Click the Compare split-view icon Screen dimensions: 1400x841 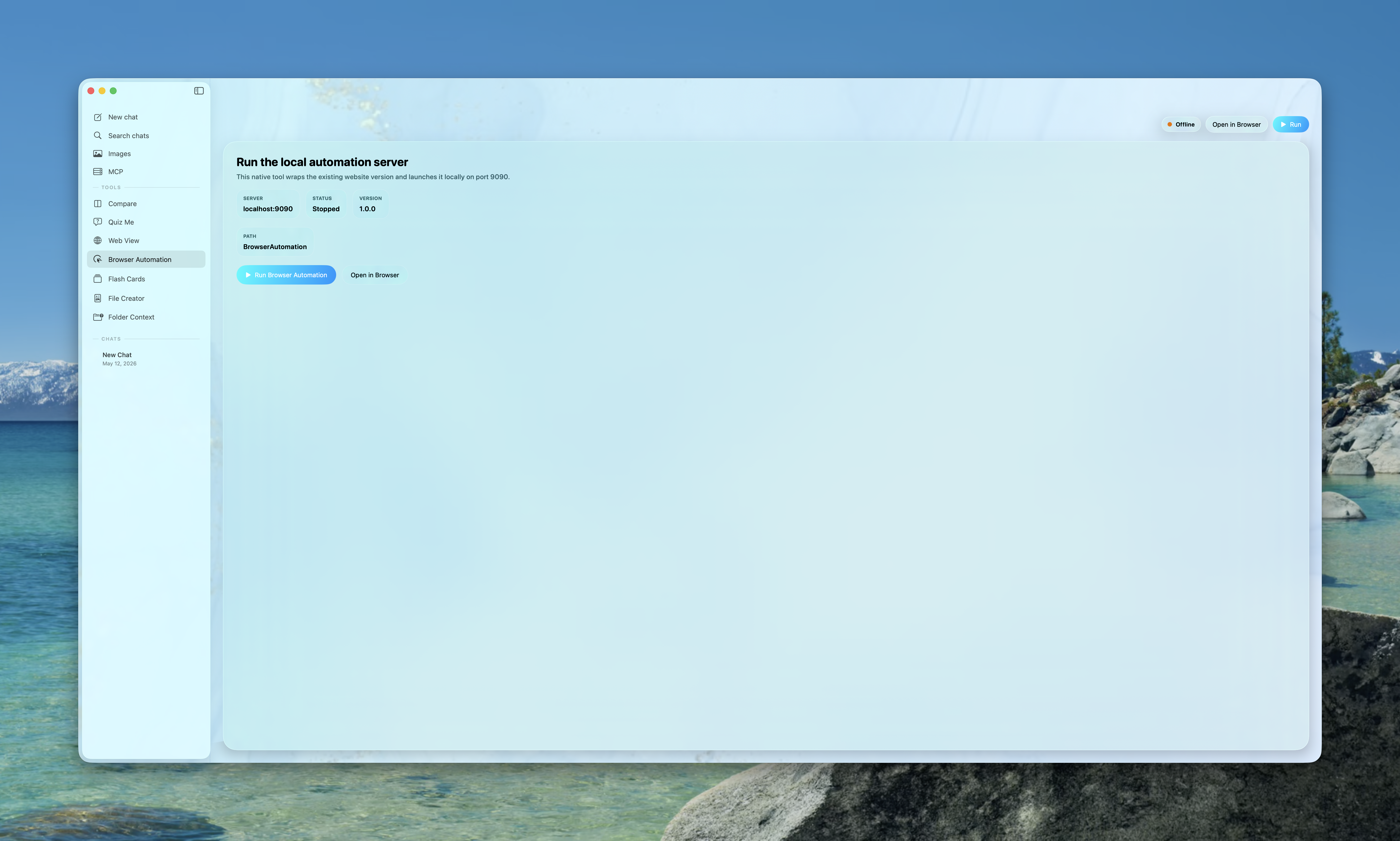(97, 203)
